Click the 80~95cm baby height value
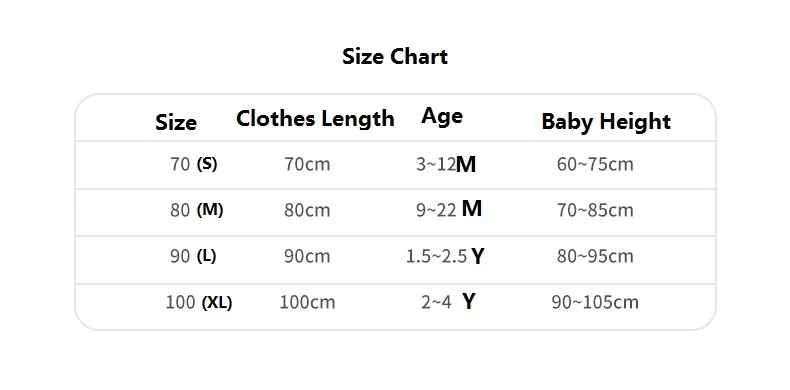790x390 pixels. coord(595,256)
